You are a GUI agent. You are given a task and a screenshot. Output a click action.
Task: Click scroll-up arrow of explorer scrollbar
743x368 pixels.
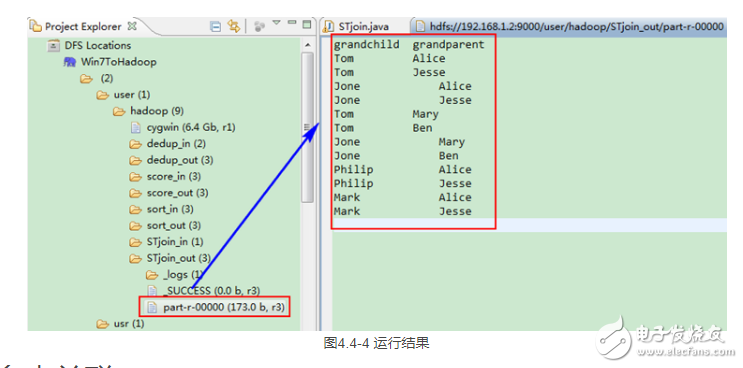coord(307,45)
